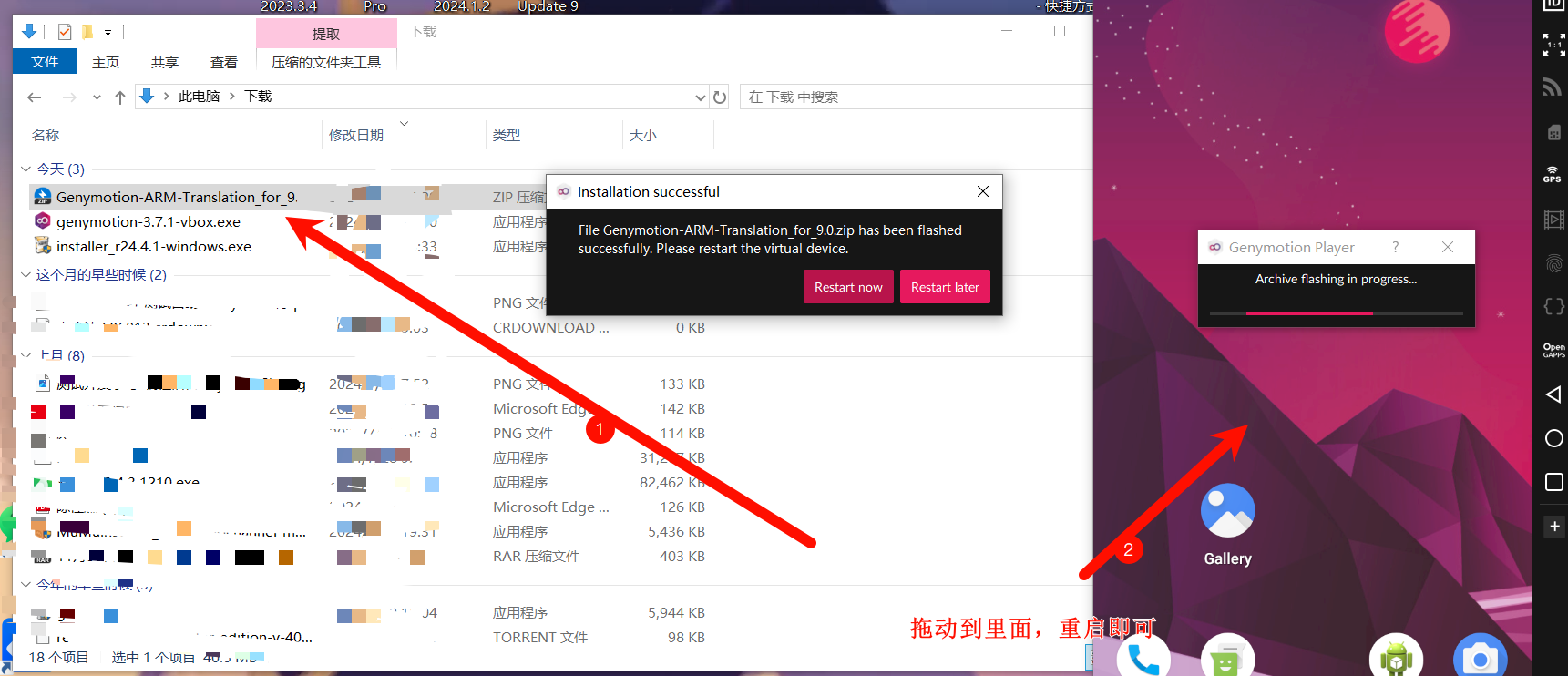Click the Restart now button

click(848, 287)
